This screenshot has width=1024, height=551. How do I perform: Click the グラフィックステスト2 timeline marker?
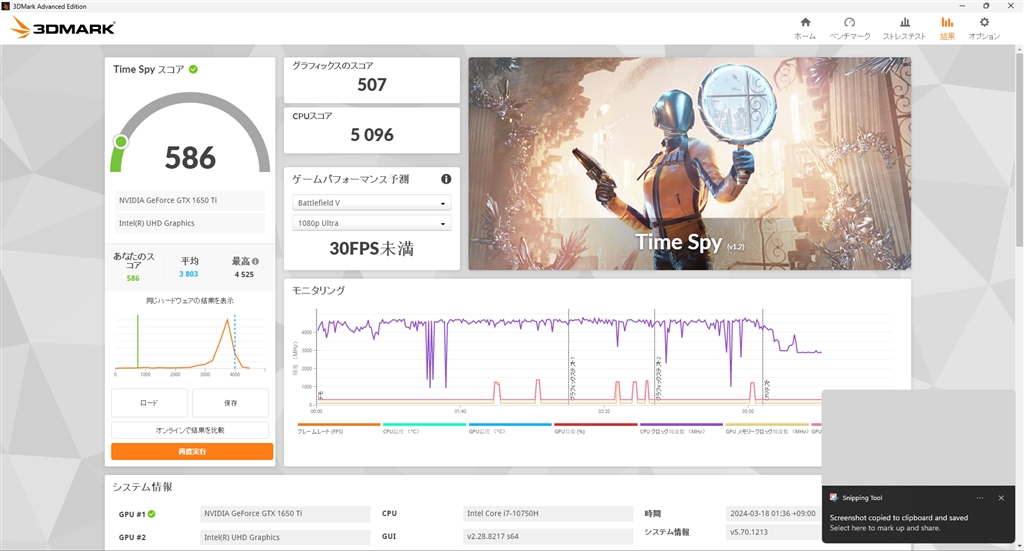(x=659, y=379)
